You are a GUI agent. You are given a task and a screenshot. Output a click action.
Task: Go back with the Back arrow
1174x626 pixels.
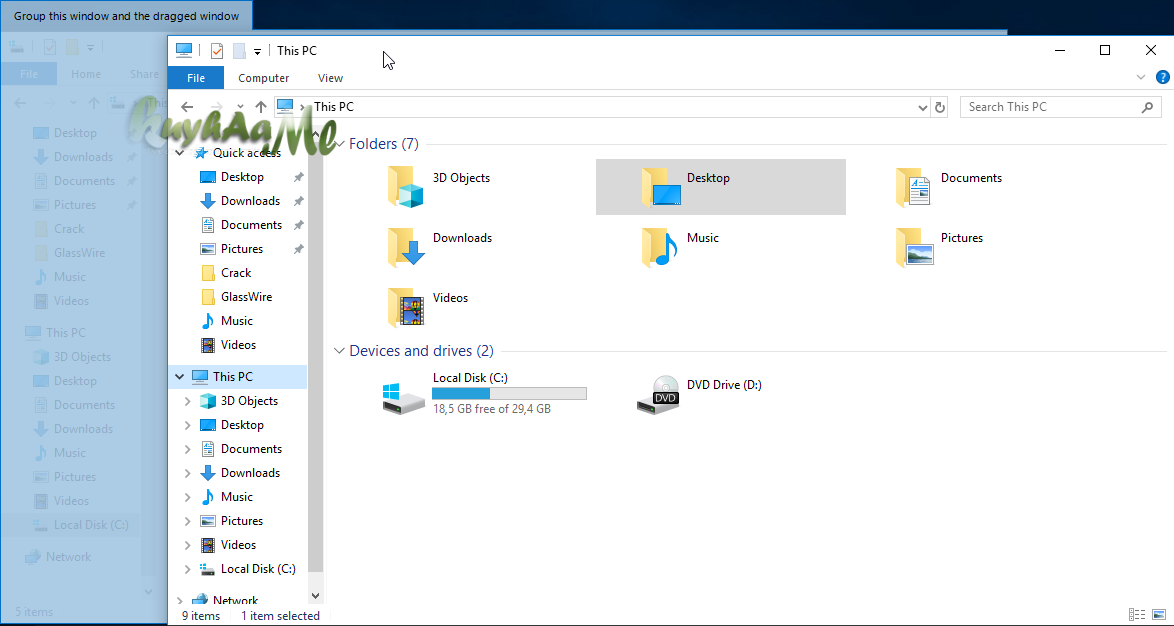186,107
